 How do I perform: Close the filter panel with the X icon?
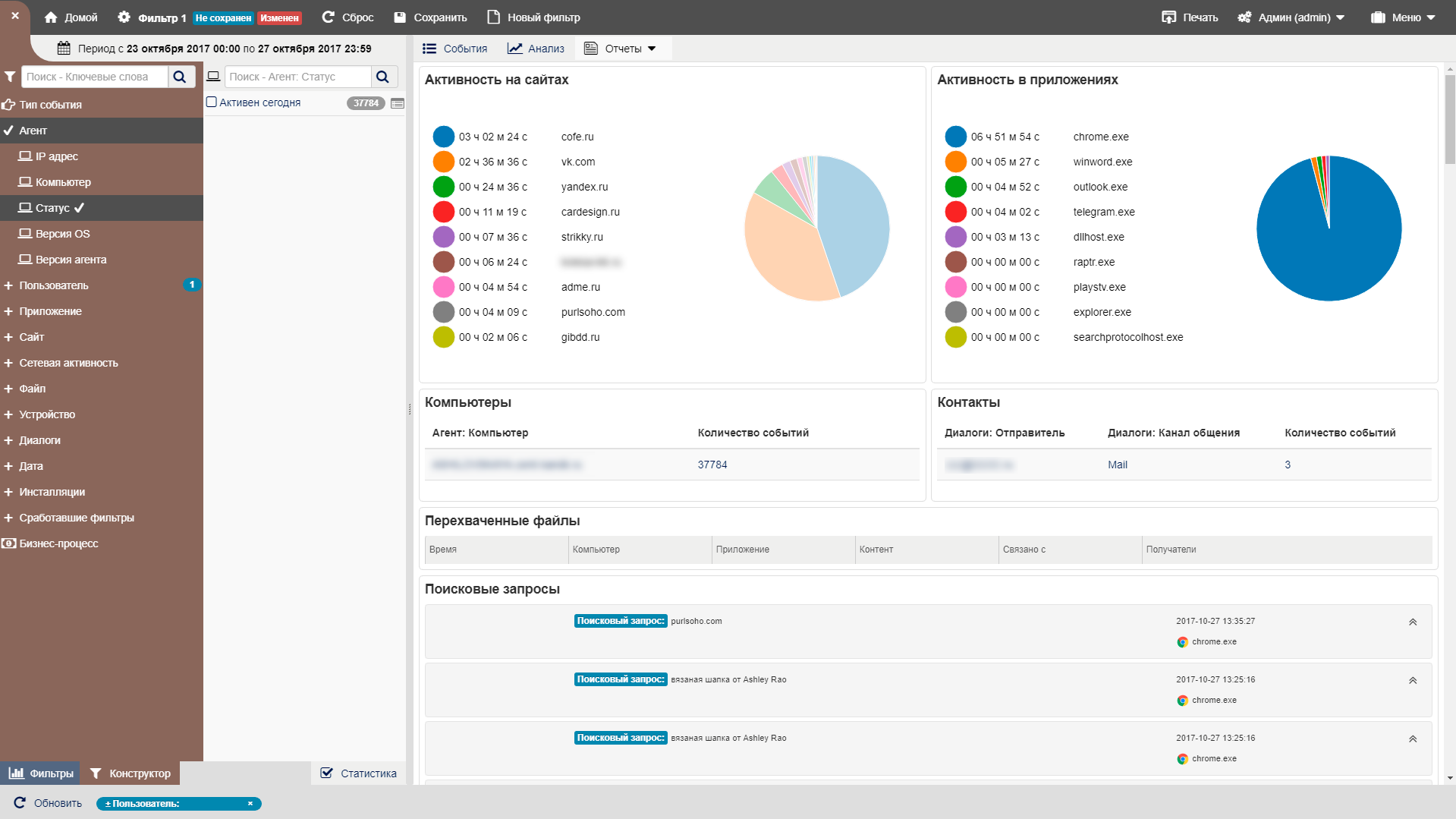tap(14, 15)
